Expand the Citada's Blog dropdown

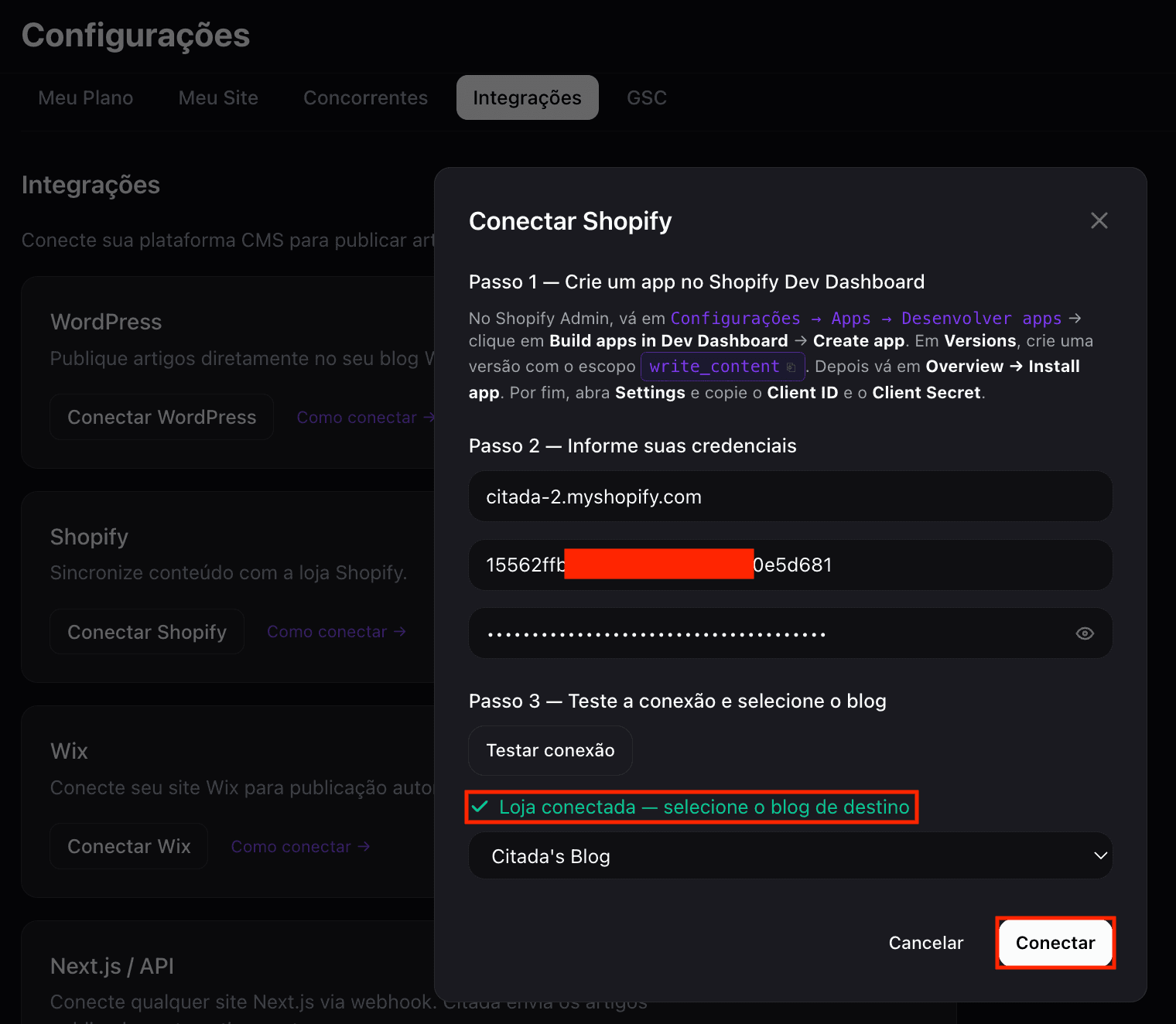[791, 855]
